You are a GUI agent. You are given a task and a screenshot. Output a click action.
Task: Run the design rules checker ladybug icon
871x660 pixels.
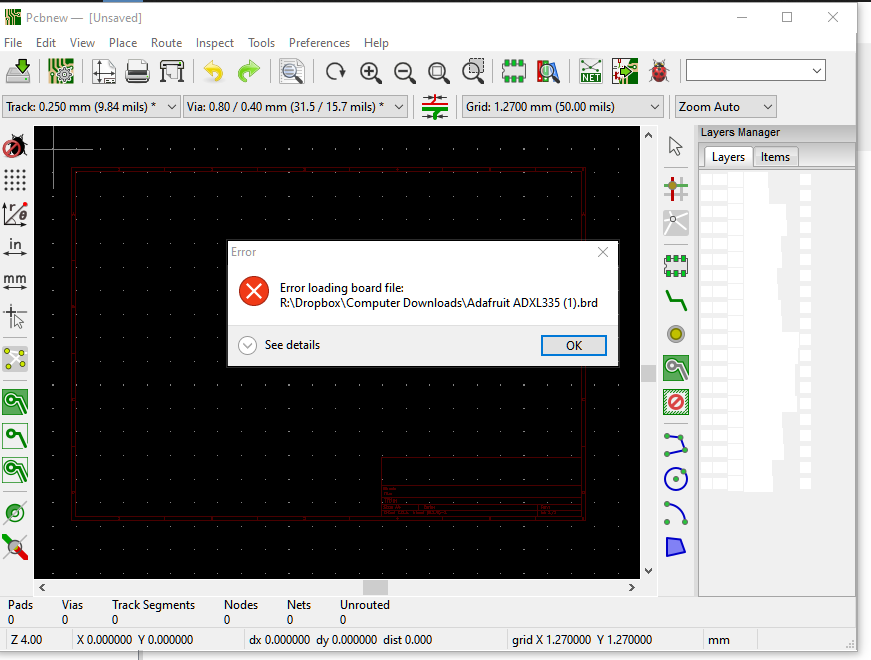coord(658,72)
